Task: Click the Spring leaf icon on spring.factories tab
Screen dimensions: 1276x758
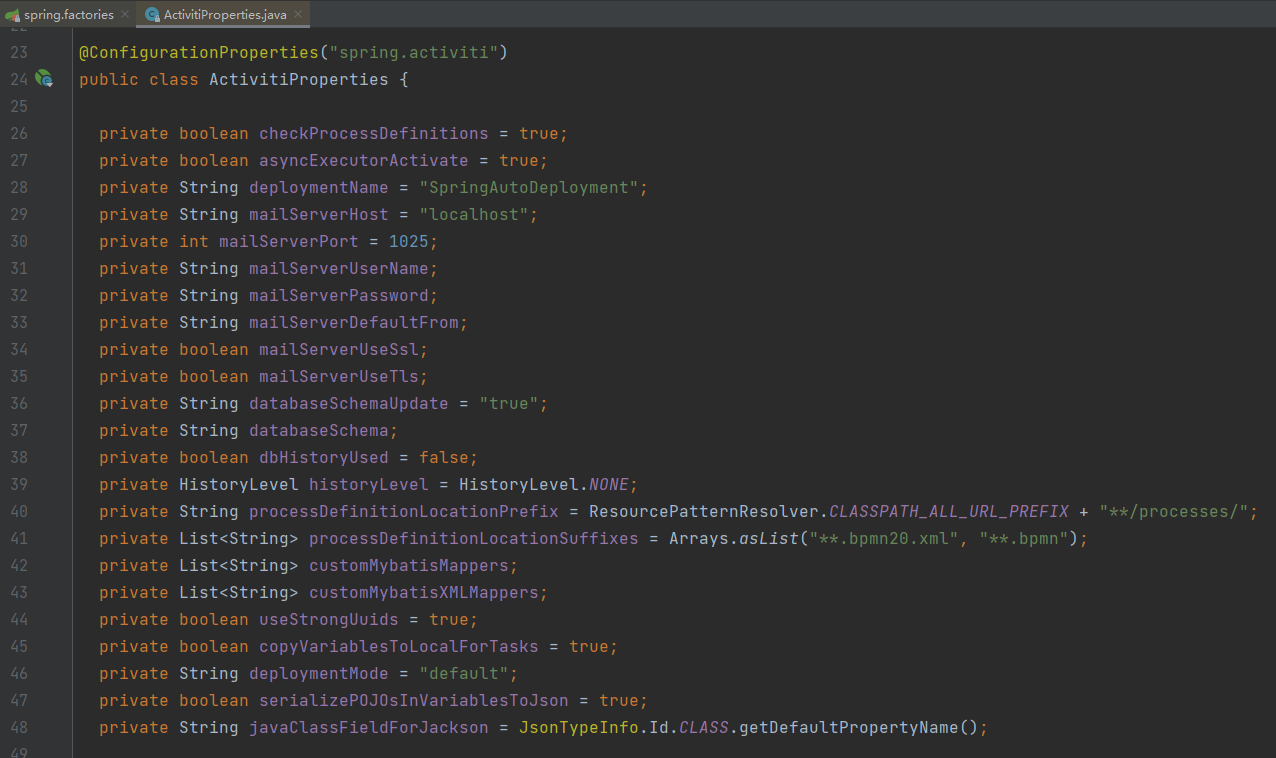Action: pyautogui.click(x=13, y=15)
